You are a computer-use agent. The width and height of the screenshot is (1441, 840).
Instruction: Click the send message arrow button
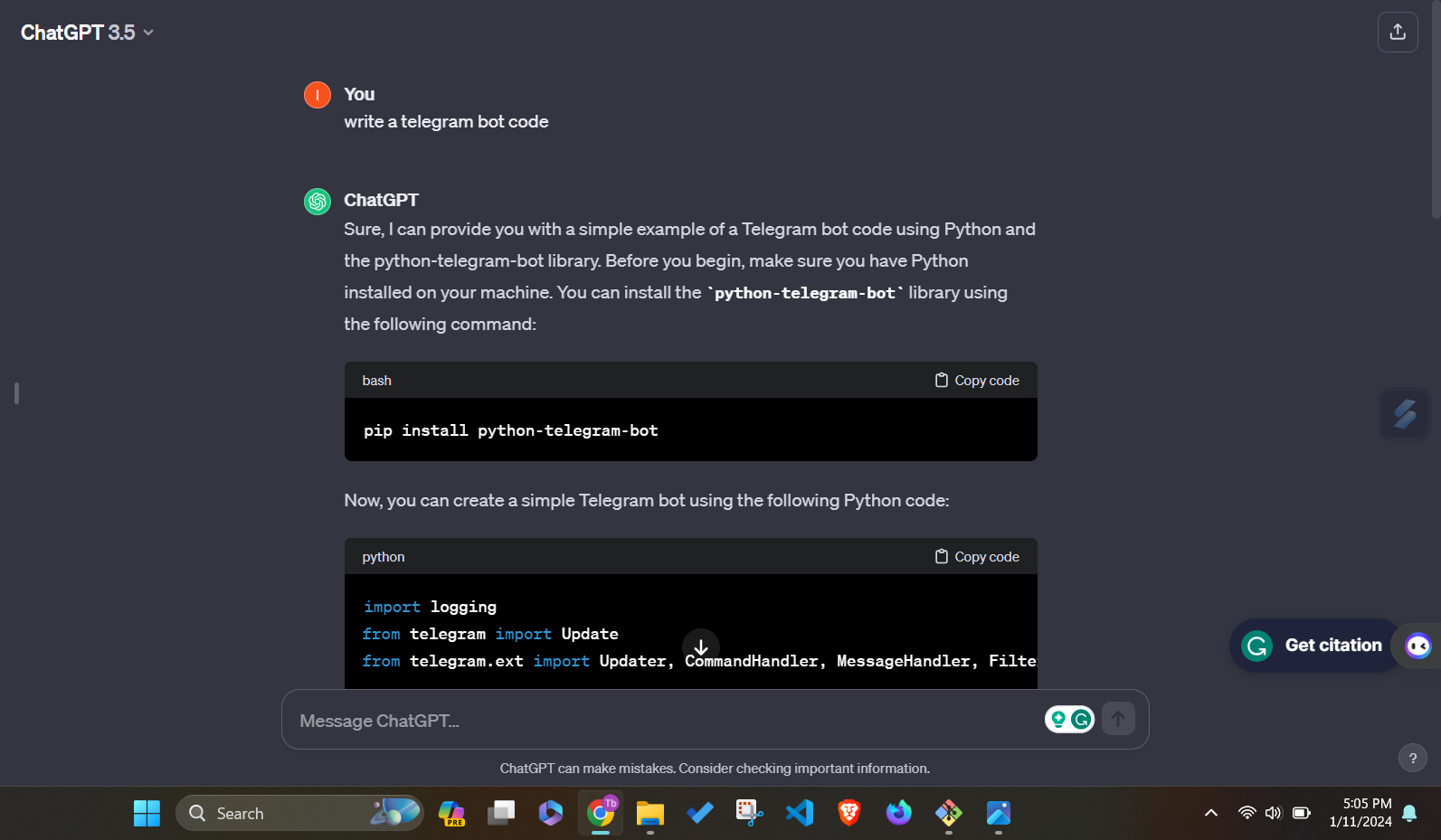coord(1118,719)
